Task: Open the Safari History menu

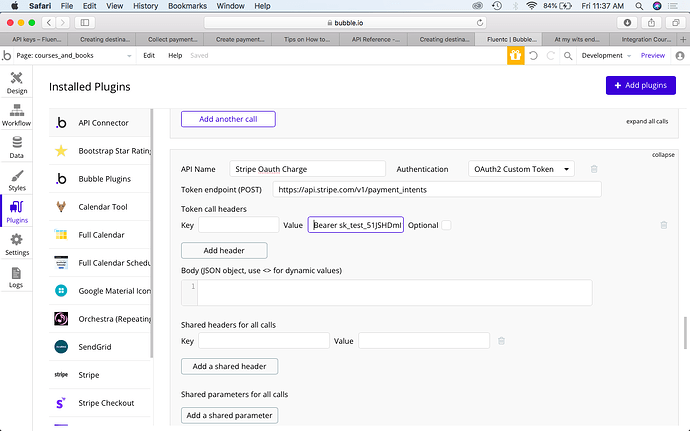Action: coord(145,6)
